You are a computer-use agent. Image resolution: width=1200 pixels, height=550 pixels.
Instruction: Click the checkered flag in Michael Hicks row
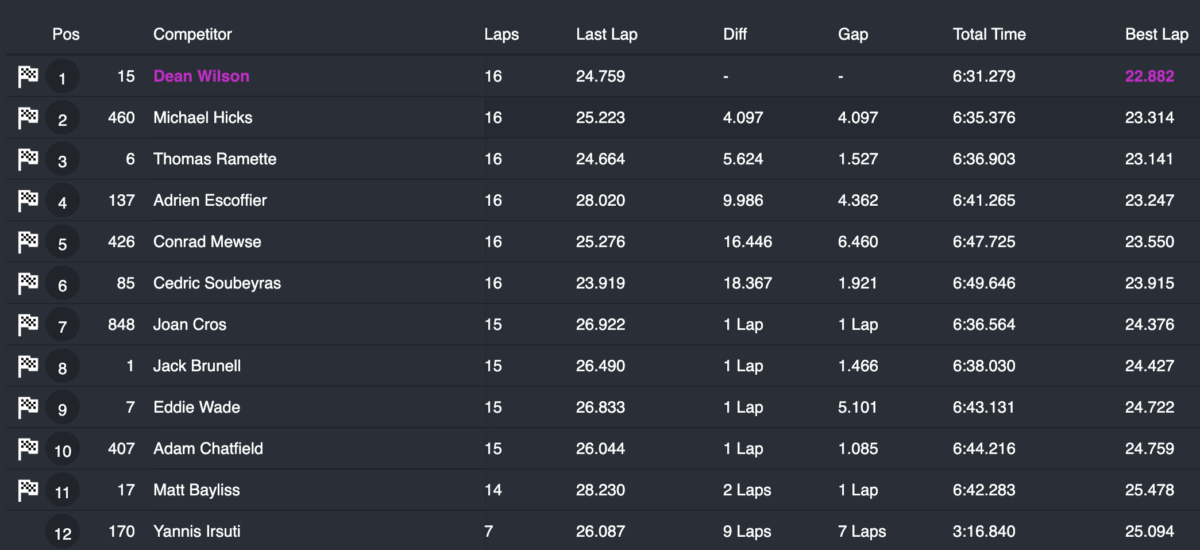pyautogui.click(x=28, y=118)
